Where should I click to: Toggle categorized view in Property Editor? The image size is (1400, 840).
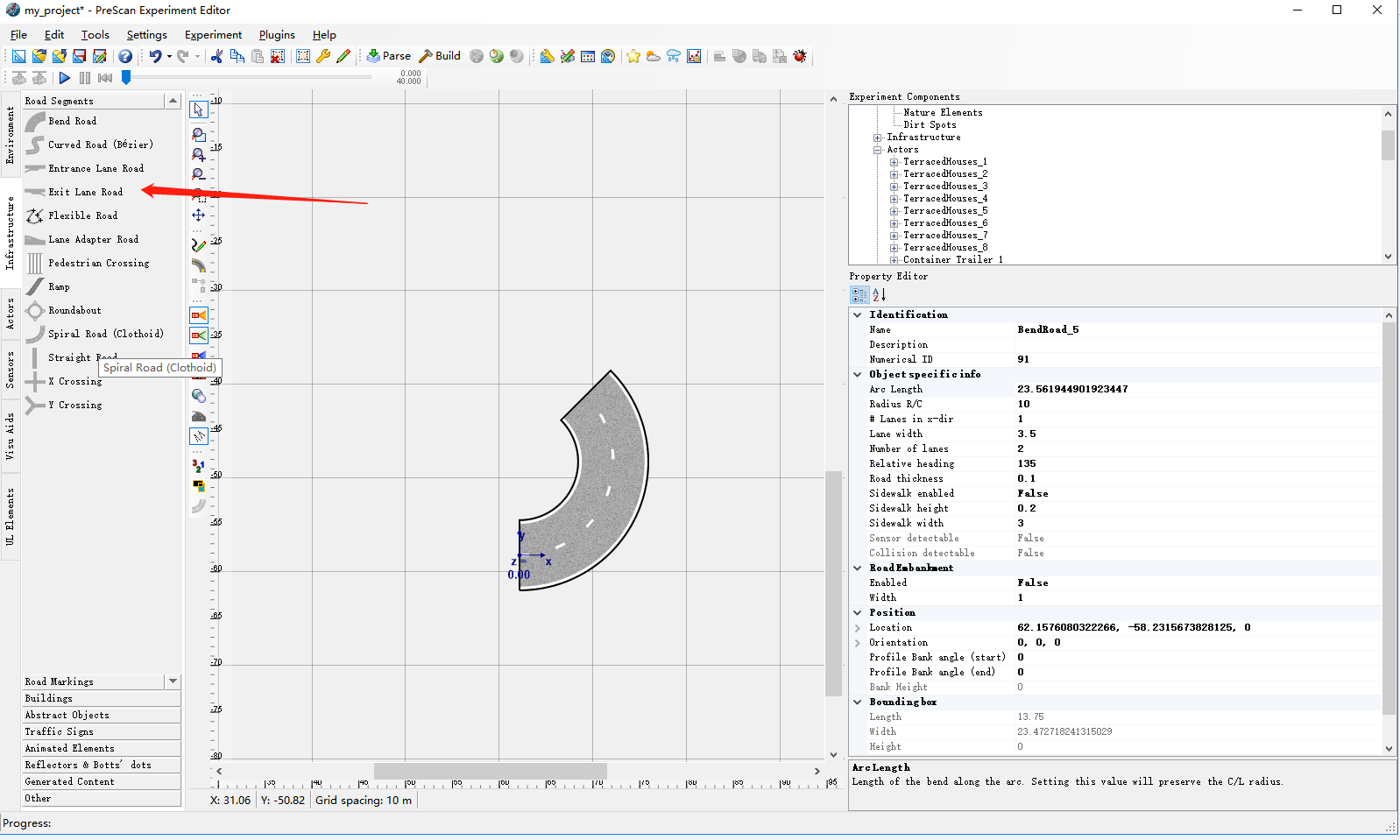click(x=859, y=295)
